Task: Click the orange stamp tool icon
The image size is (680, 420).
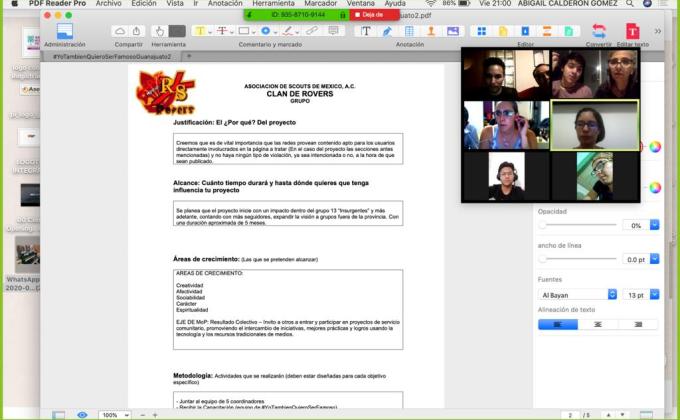Action: pyautogui.click(x=431, y=31)
